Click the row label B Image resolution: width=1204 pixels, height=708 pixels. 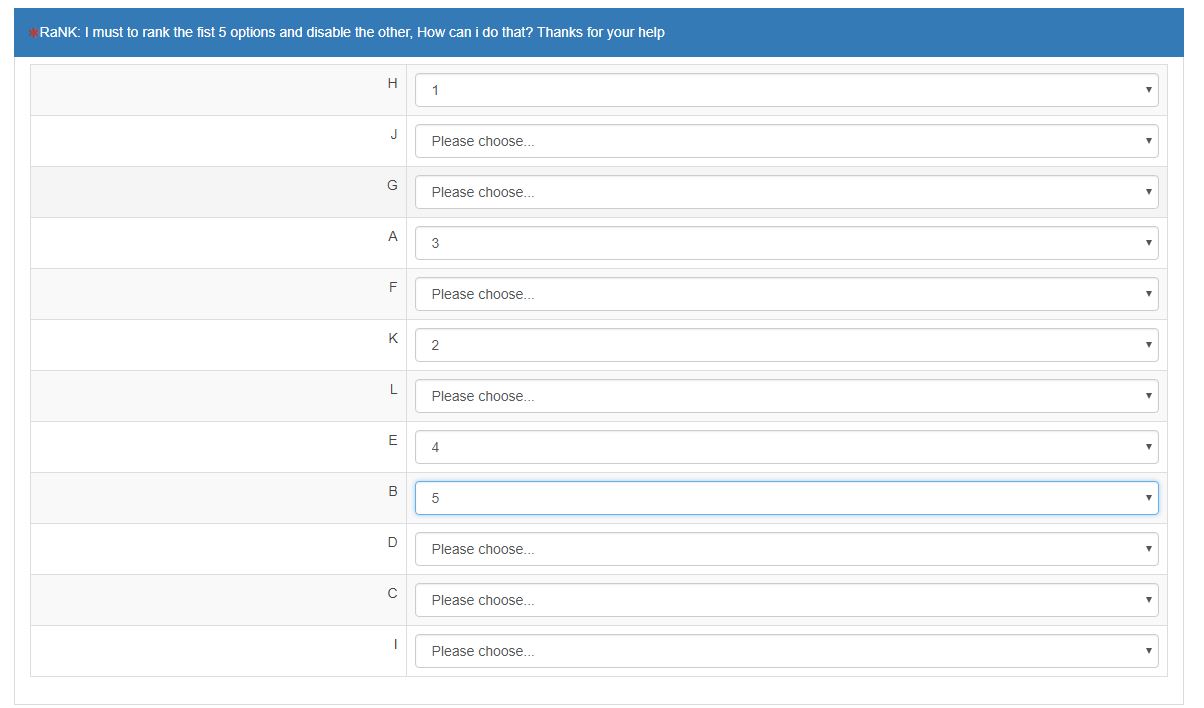tap(392, 491)
